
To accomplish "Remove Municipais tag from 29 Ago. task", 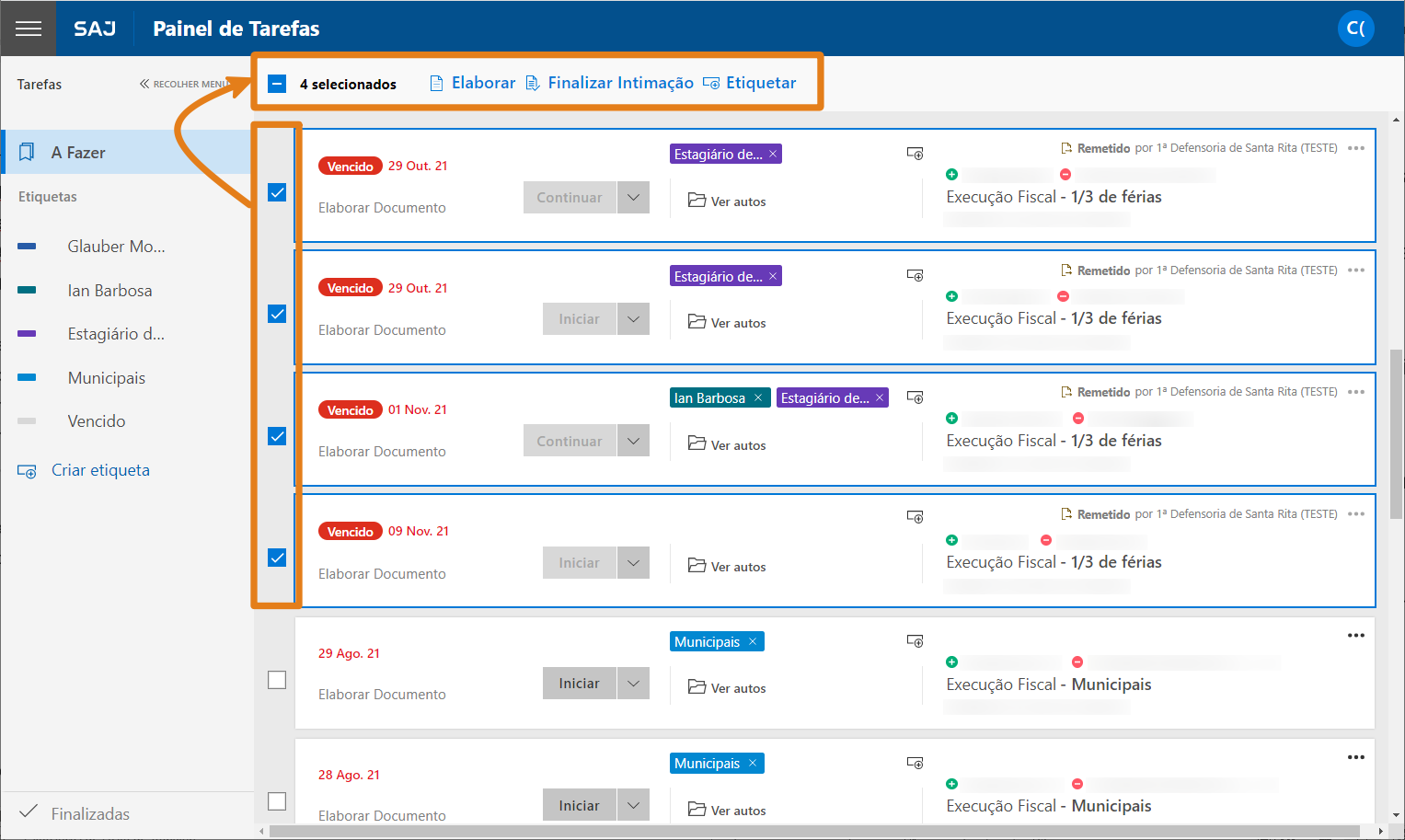I will [x=753, y=641].
